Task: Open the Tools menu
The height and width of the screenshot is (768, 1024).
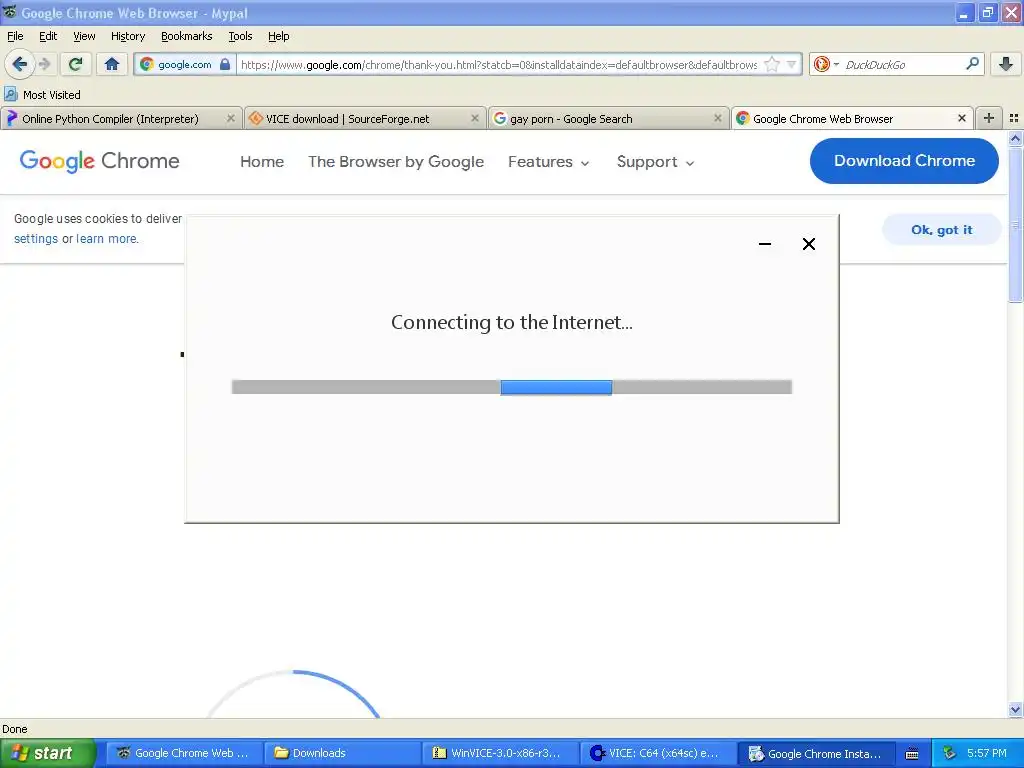Action: 240,36
